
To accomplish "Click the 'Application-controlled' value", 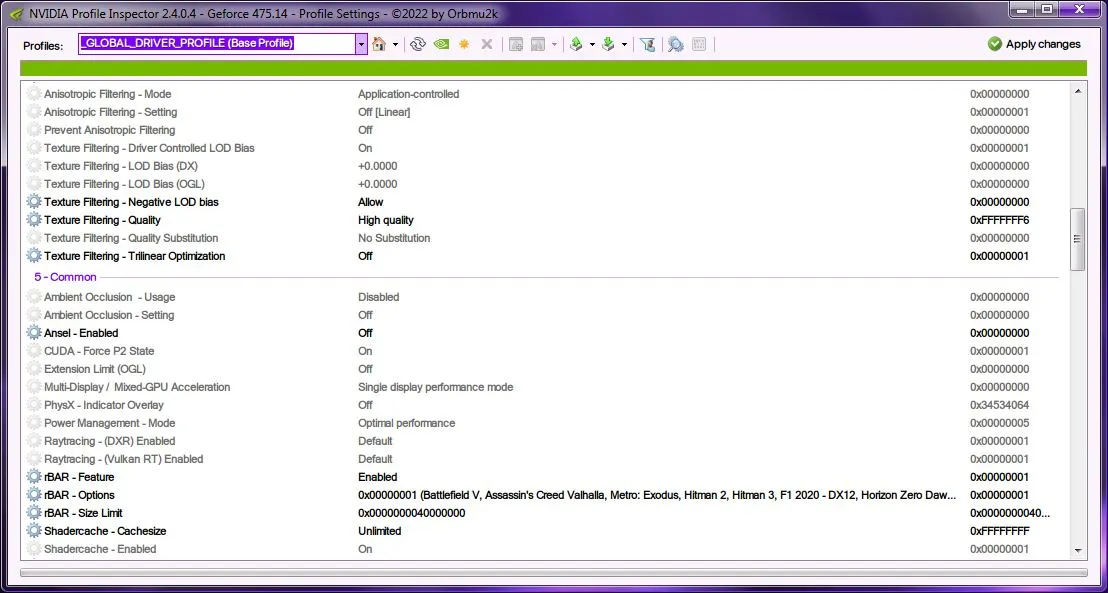I will point(408,94).
